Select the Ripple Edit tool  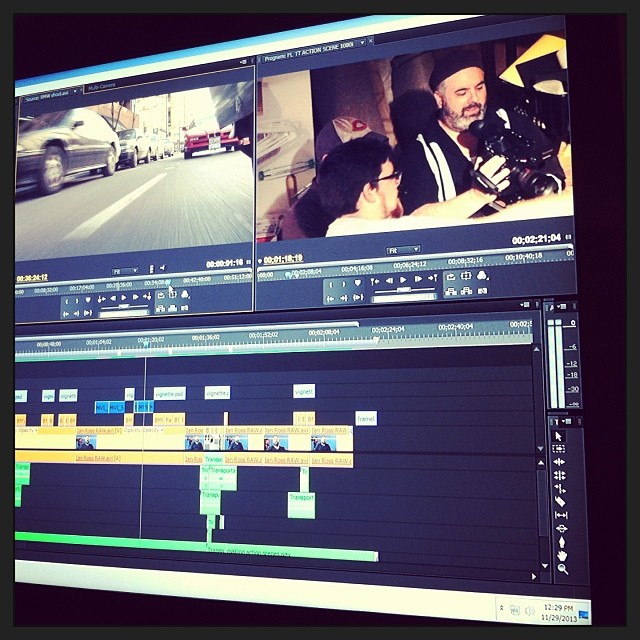559,462
